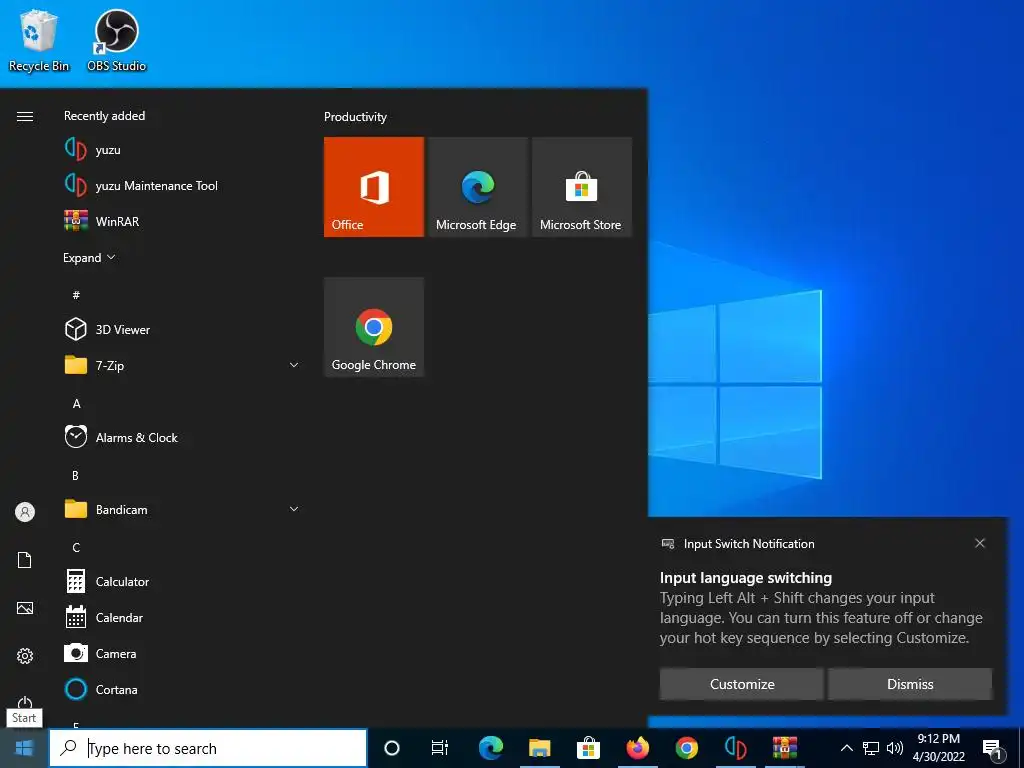The height and width of the screenshot is (768, 1024).
Task: Open the Microsoft Edge tile
Action: 477,187
